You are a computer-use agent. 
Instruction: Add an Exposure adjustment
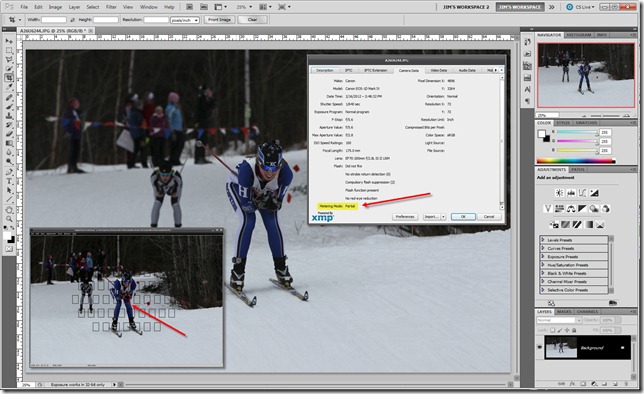coord(594,193)
